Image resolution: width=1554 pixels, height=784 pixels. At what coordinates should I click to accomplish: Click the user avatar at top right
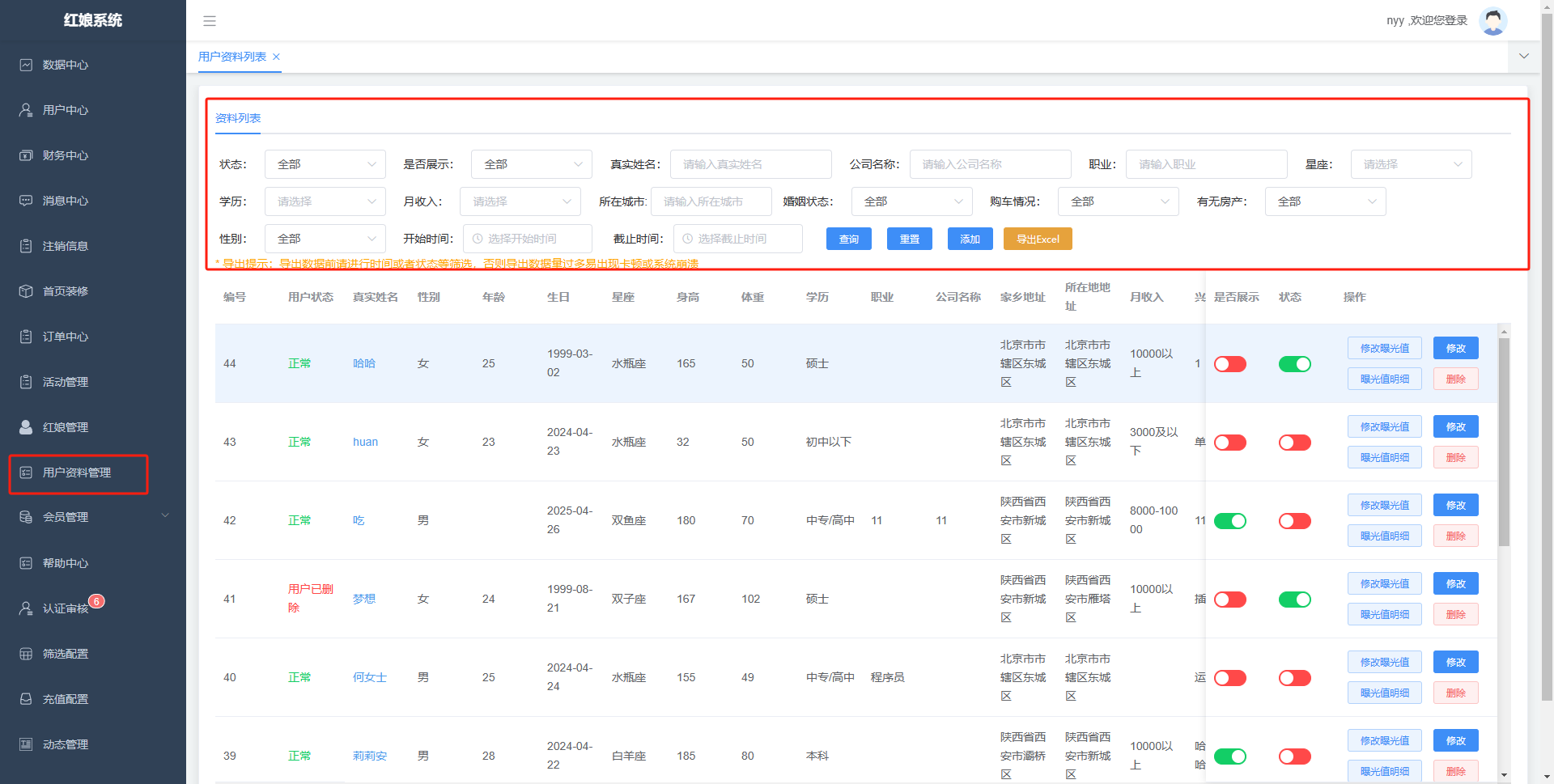(1492, 21)
